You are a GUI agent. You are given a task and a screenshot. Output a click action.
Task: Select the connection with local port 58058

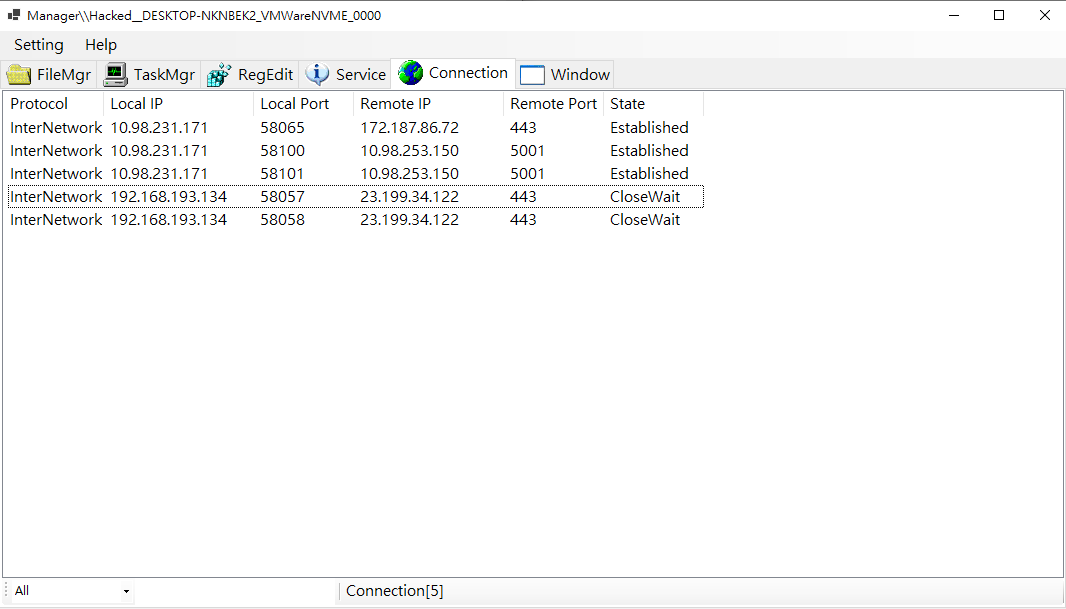click(282, 220)
